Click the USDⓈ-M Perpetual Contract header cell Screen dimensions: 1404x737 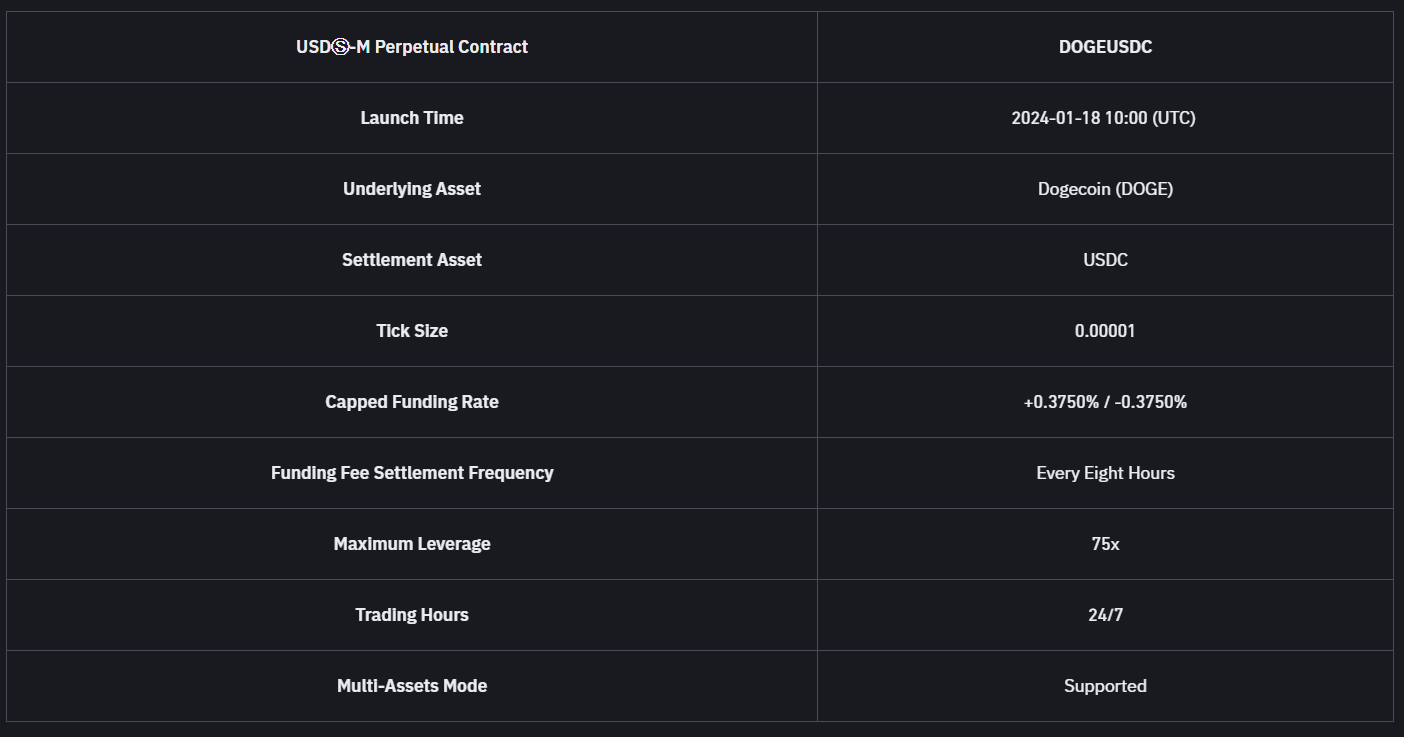coord(412,47)
